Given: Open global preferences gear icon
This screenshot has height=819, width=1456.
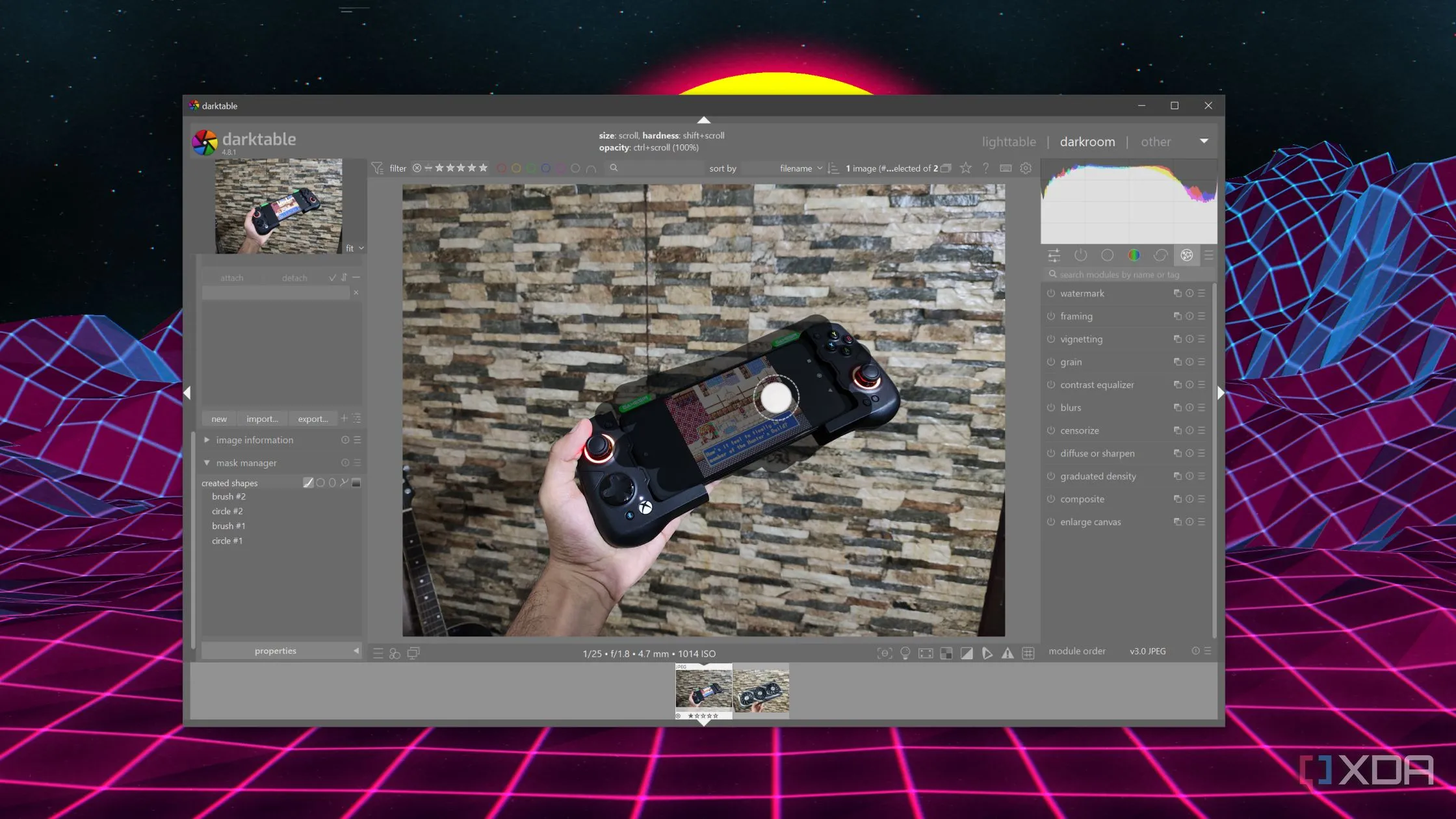Looking at the screenshot, I should click(1026, 168).
